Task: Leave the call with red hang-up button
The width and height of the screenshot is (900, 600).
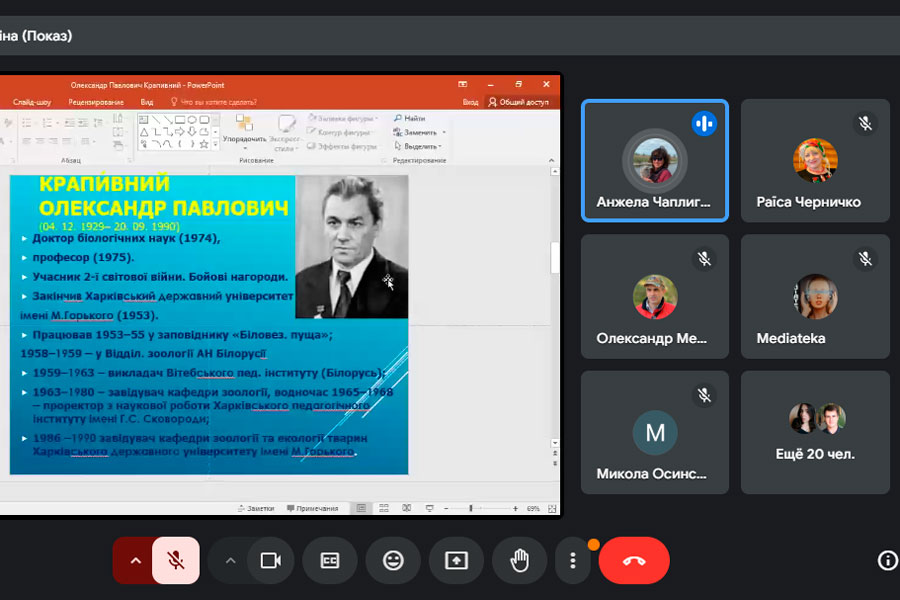Action: 634,560
